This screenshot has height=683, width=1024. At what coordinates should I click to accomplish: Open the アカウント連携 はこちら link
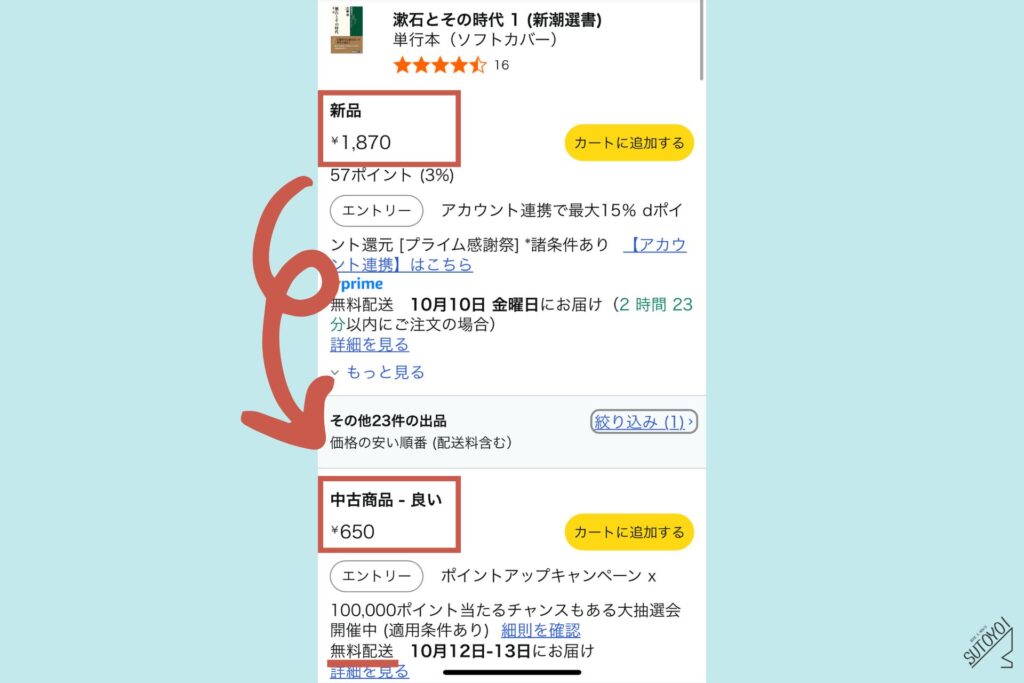pyautogui.click(x=509, y=255)
